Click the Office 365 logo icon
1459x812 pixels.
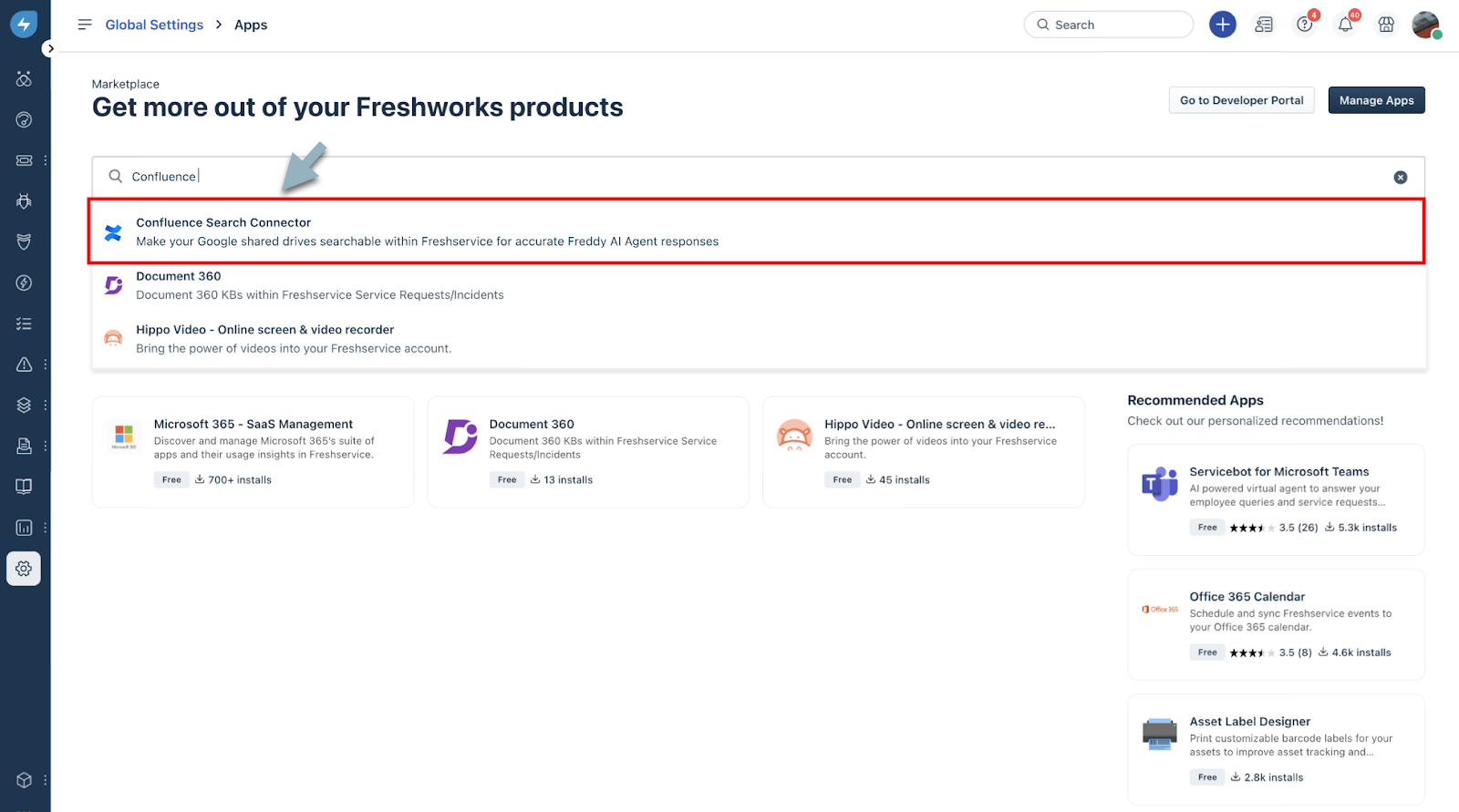click(1160, 609)
